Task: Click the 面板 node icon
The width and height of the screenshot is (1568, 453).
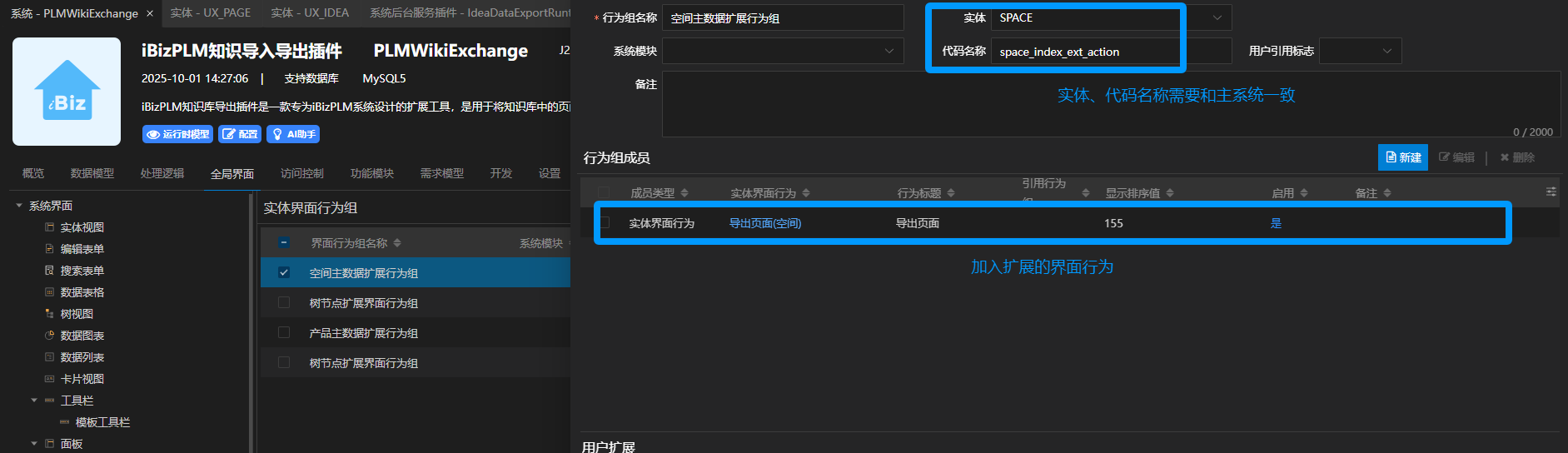Action: [x=49, y=444]
